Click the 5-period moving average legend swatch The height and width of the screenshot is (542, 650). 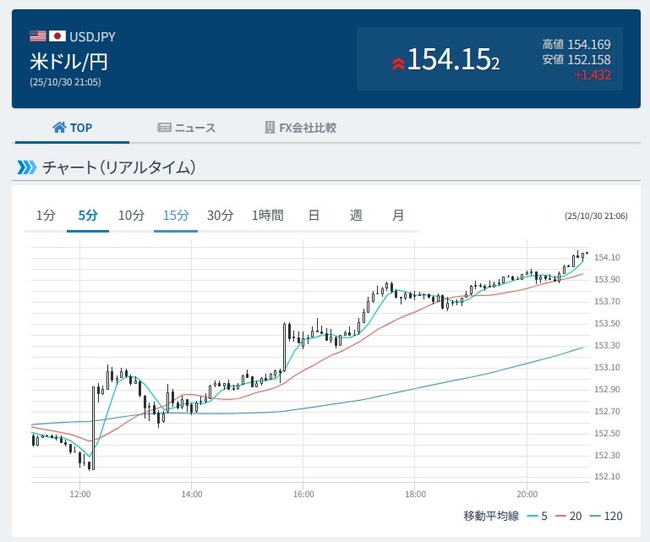(530, 516)
